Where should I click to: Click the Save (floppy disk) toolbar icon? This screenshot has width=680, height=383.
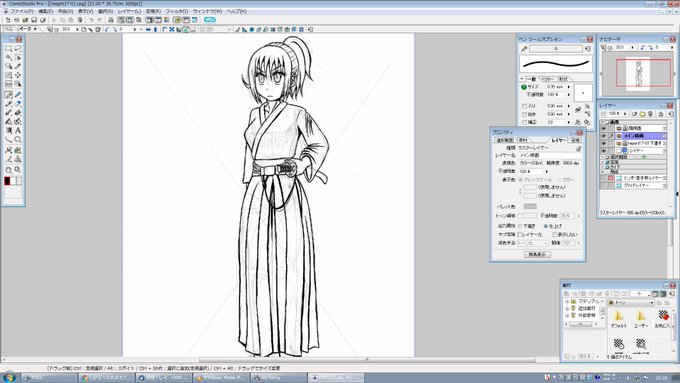(34, 20)
